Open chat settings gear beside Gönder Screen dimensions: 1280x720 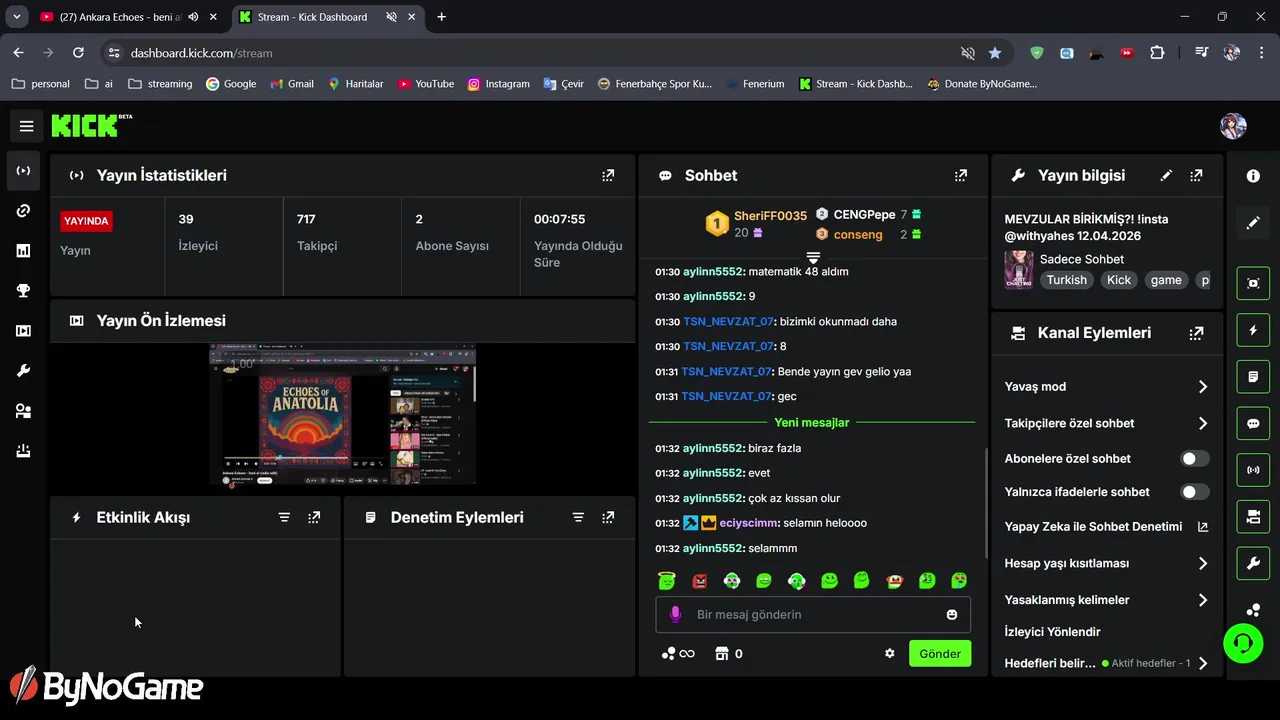(890, 653)
